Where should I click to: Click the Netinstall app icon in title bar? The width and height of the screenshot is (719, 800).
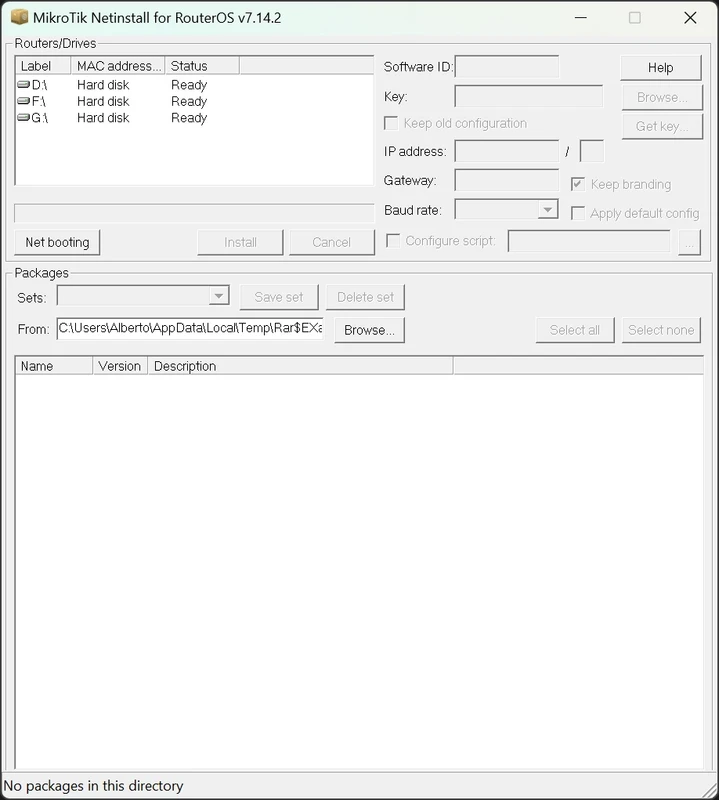(x=18, y=17)
